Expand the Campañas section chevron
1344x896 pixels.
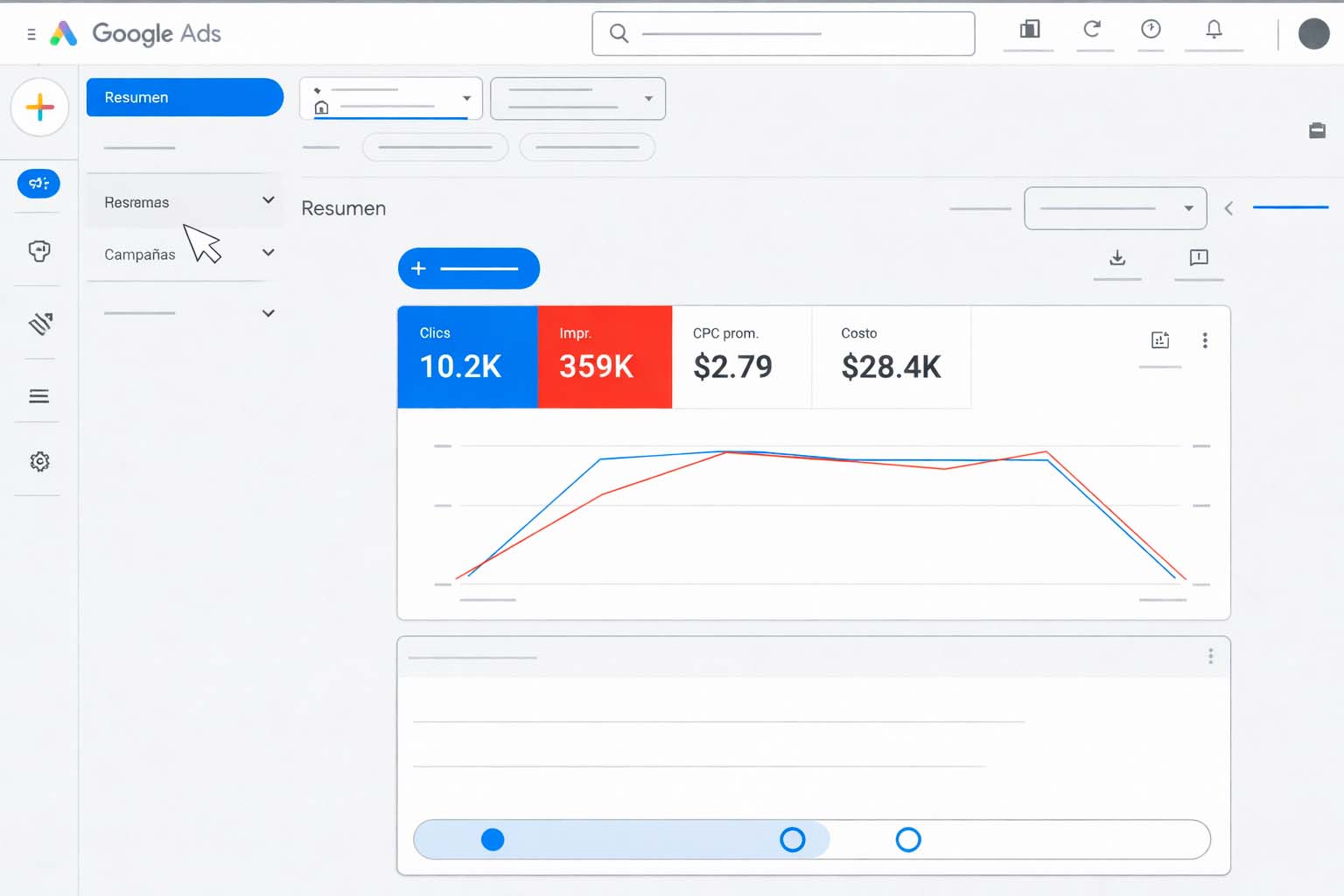[269, 253]
